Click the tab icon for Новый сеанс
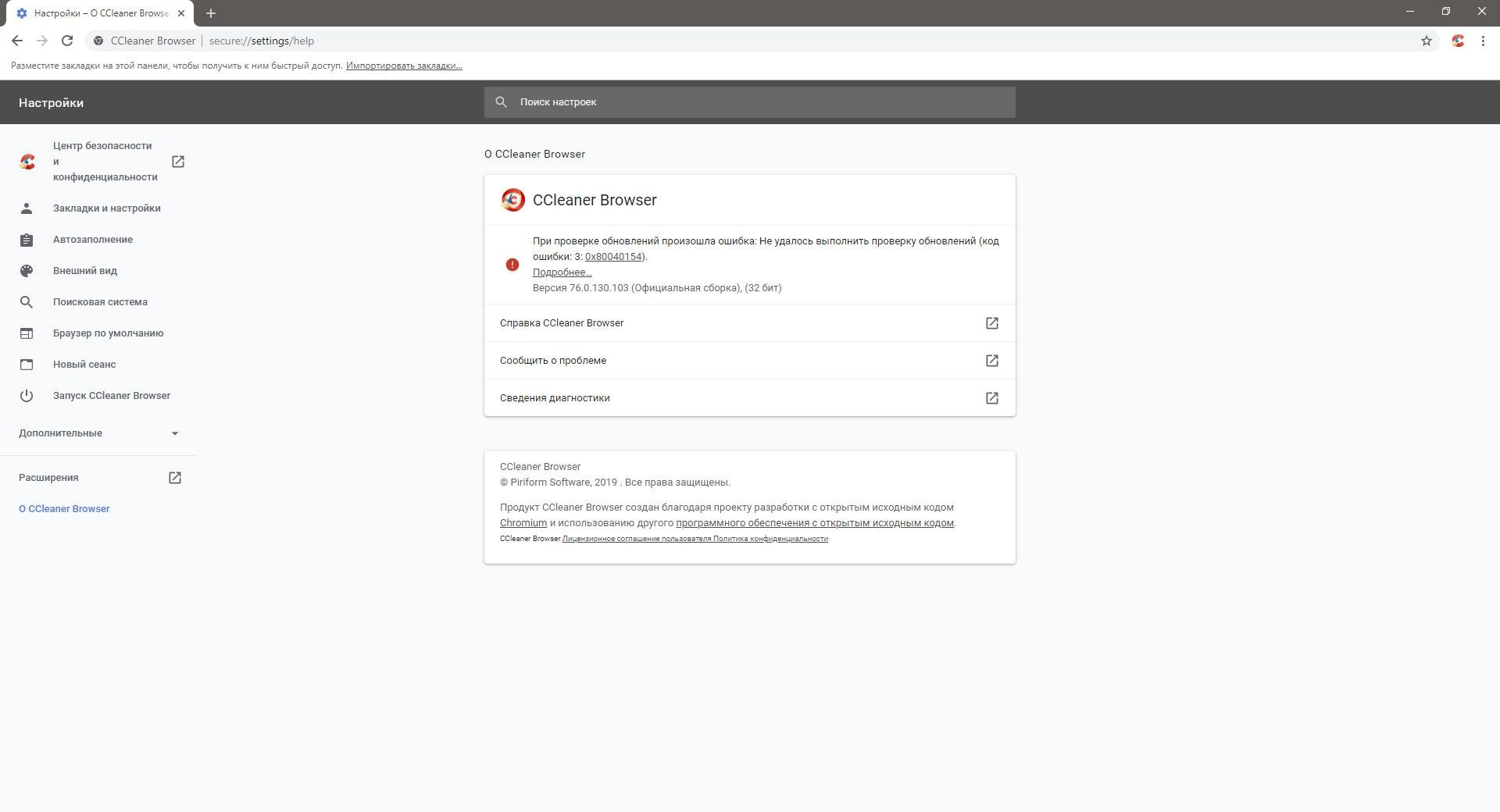The image size is (1500, 812). click(x=27, y=365)
